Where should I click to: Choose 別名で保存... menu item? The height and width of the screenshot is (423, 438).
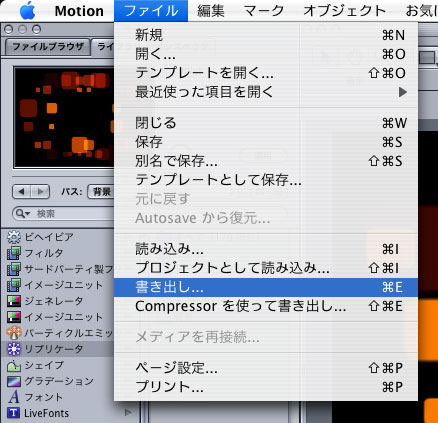tap(266, 161)
